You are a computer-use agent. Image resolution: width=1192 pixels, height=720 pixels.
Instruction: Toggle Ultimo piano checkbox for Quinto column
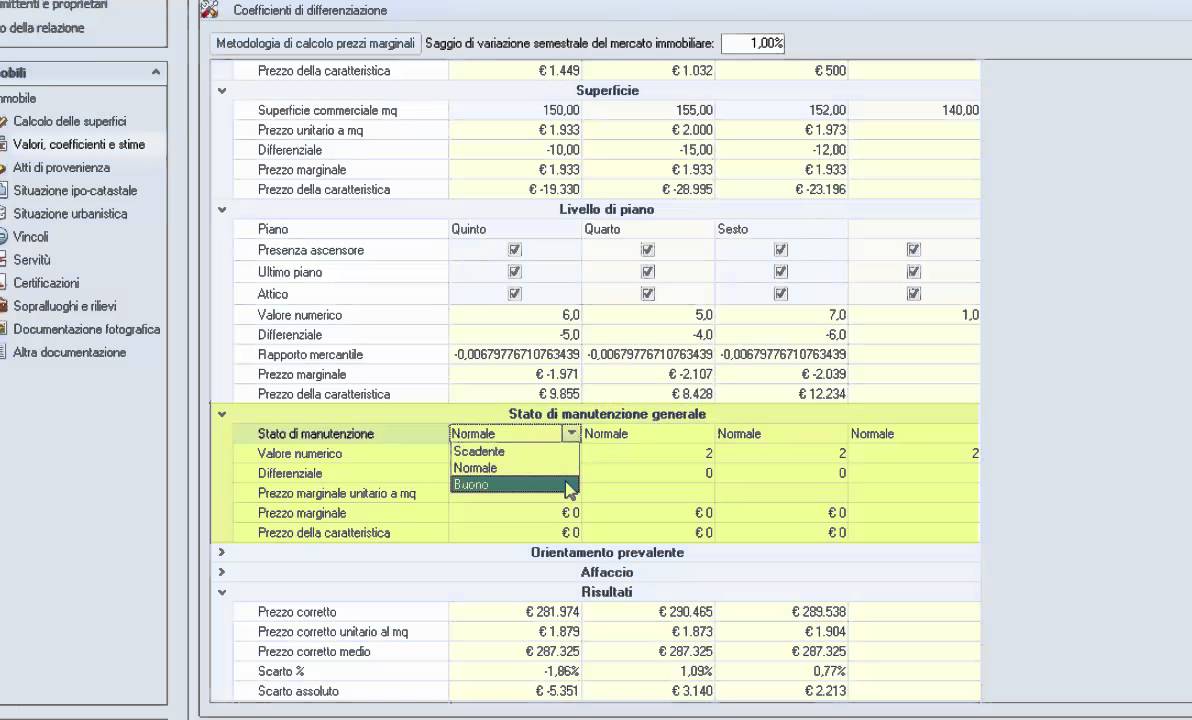click(515, 271)
